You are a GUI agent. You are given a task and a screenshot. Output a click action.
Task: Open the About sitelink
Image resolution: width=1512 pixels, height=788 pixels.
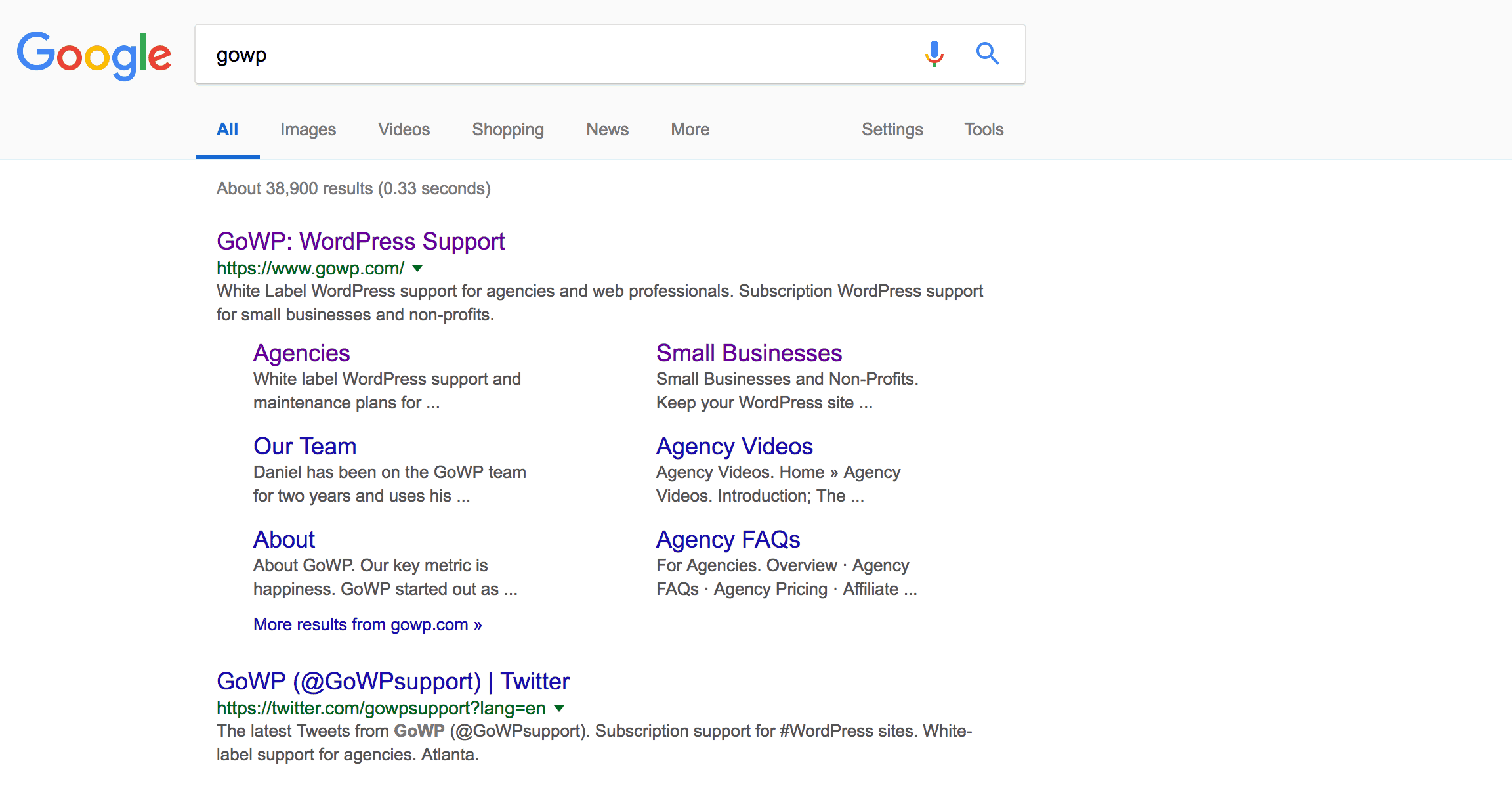pos(284,540)
